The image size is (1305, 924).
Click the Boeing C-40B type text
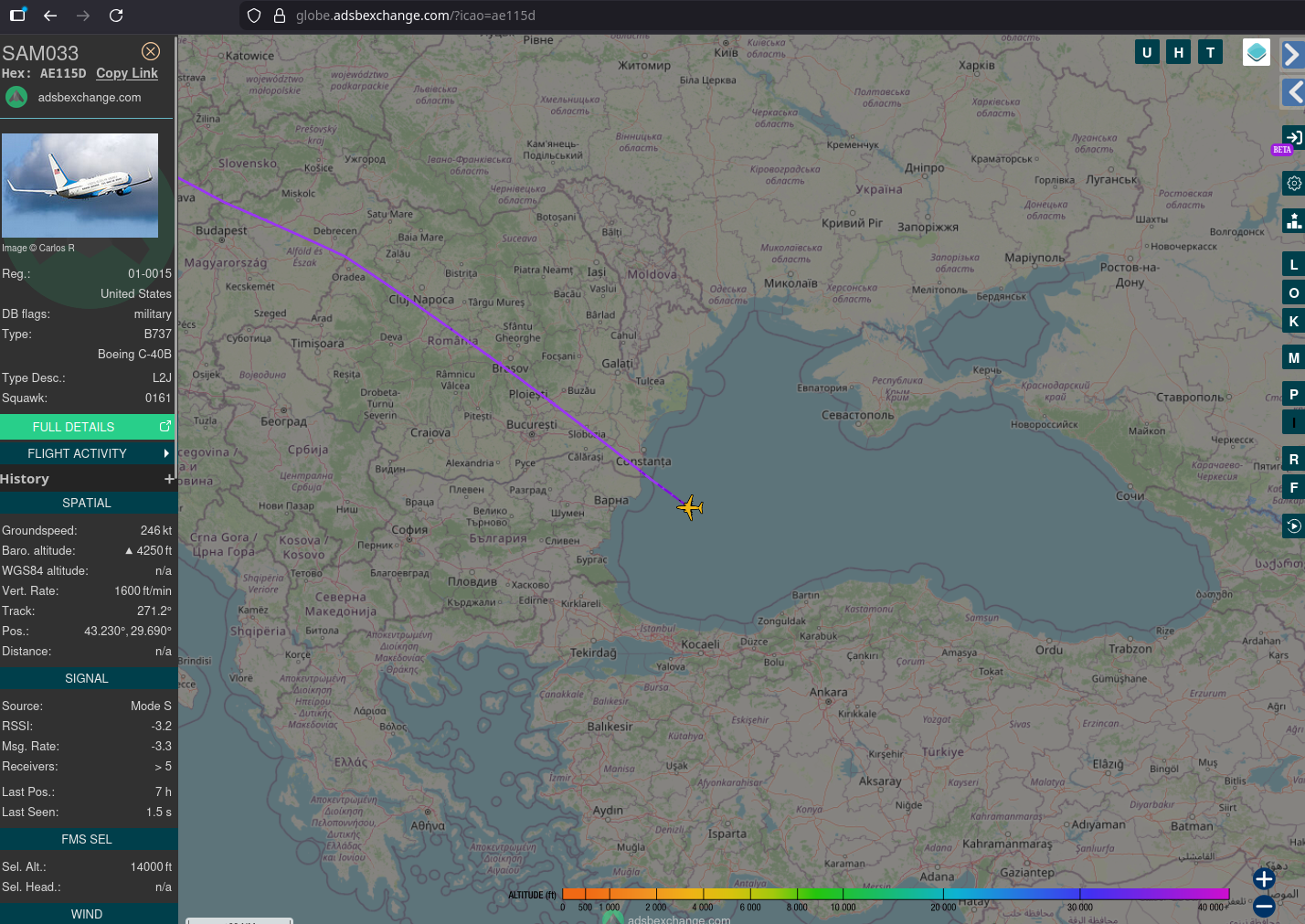(x=134, y=354)
